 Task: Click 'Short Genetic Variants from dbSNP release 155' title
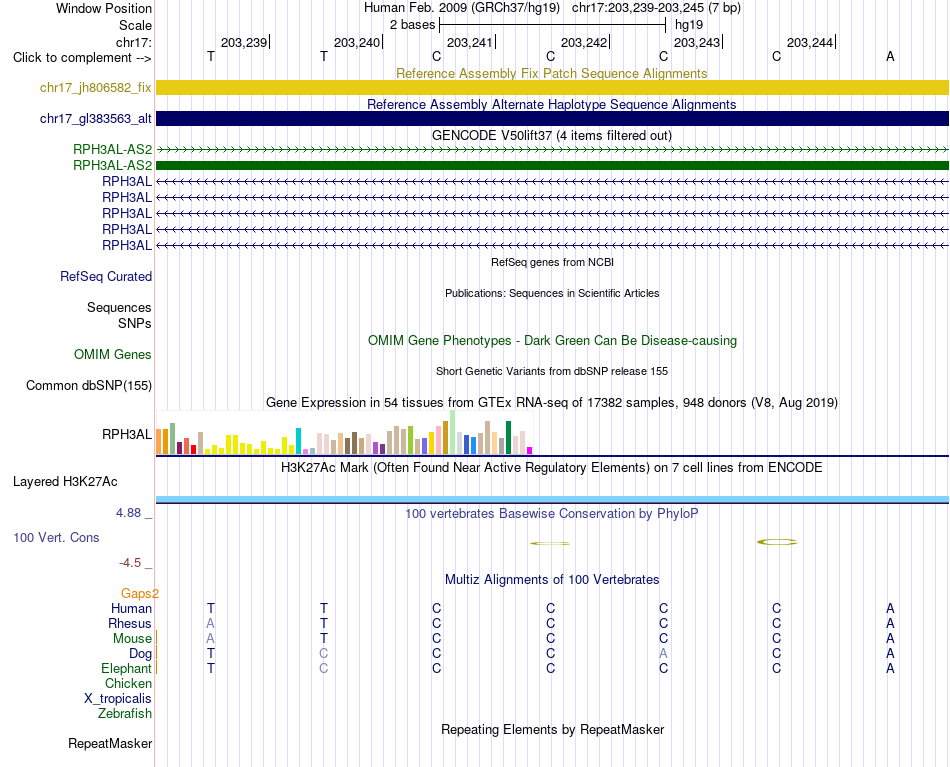[552, 371]
